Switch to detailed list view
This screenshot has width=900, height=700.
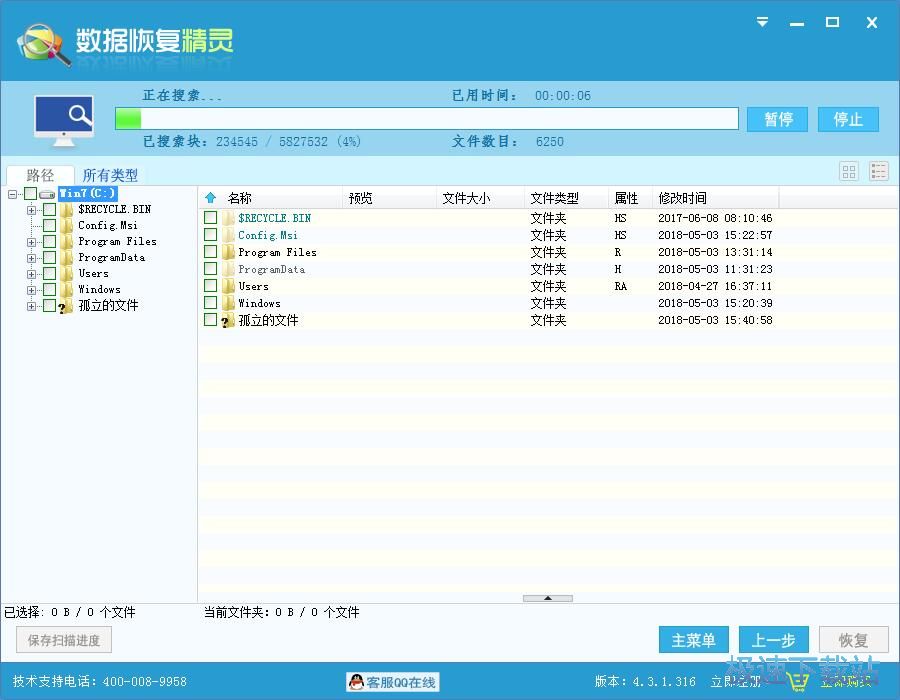[x=878, y=171]
